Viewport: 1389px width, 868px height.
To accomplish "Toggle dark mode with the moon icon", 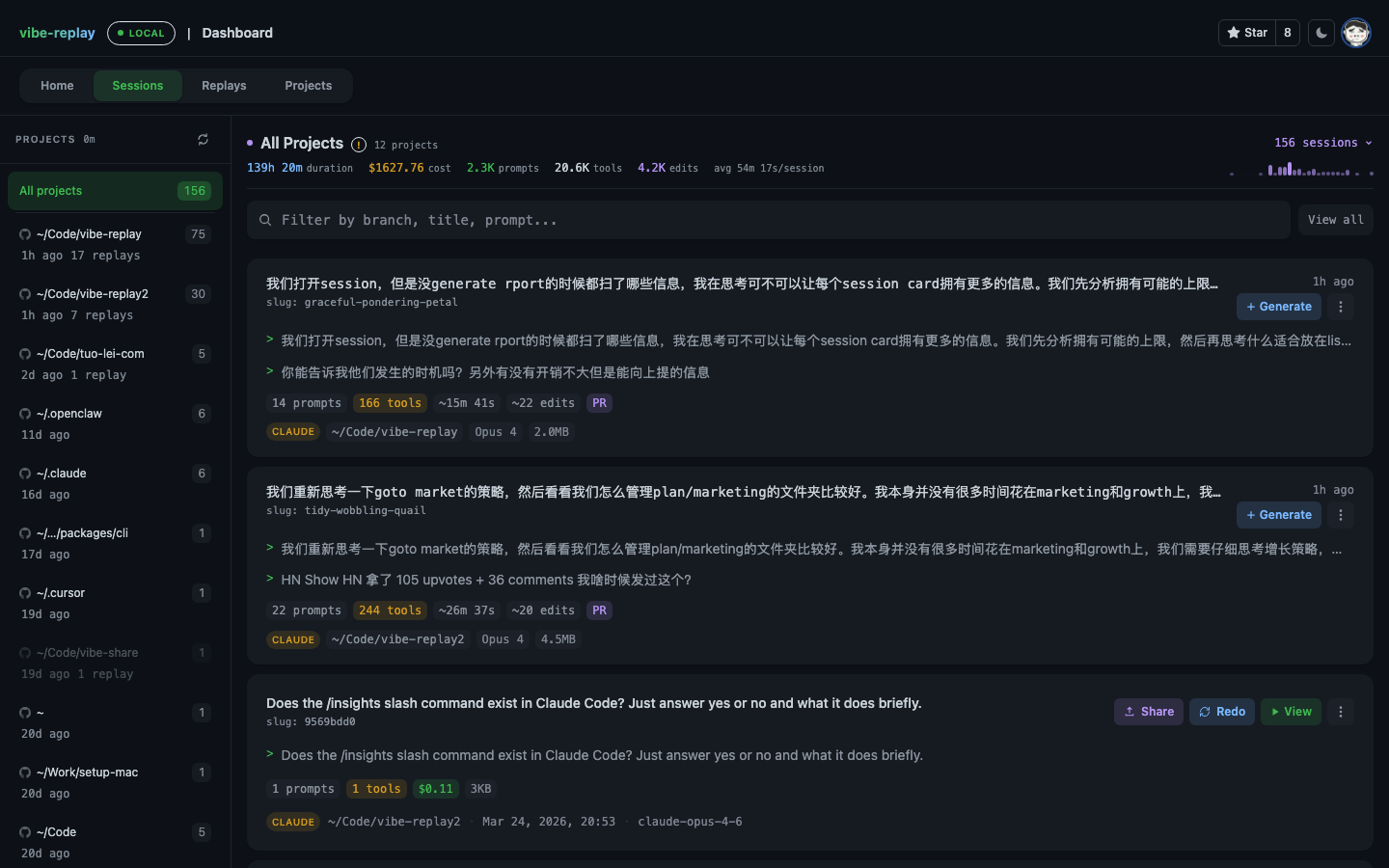I will (x=1321, y=33).
